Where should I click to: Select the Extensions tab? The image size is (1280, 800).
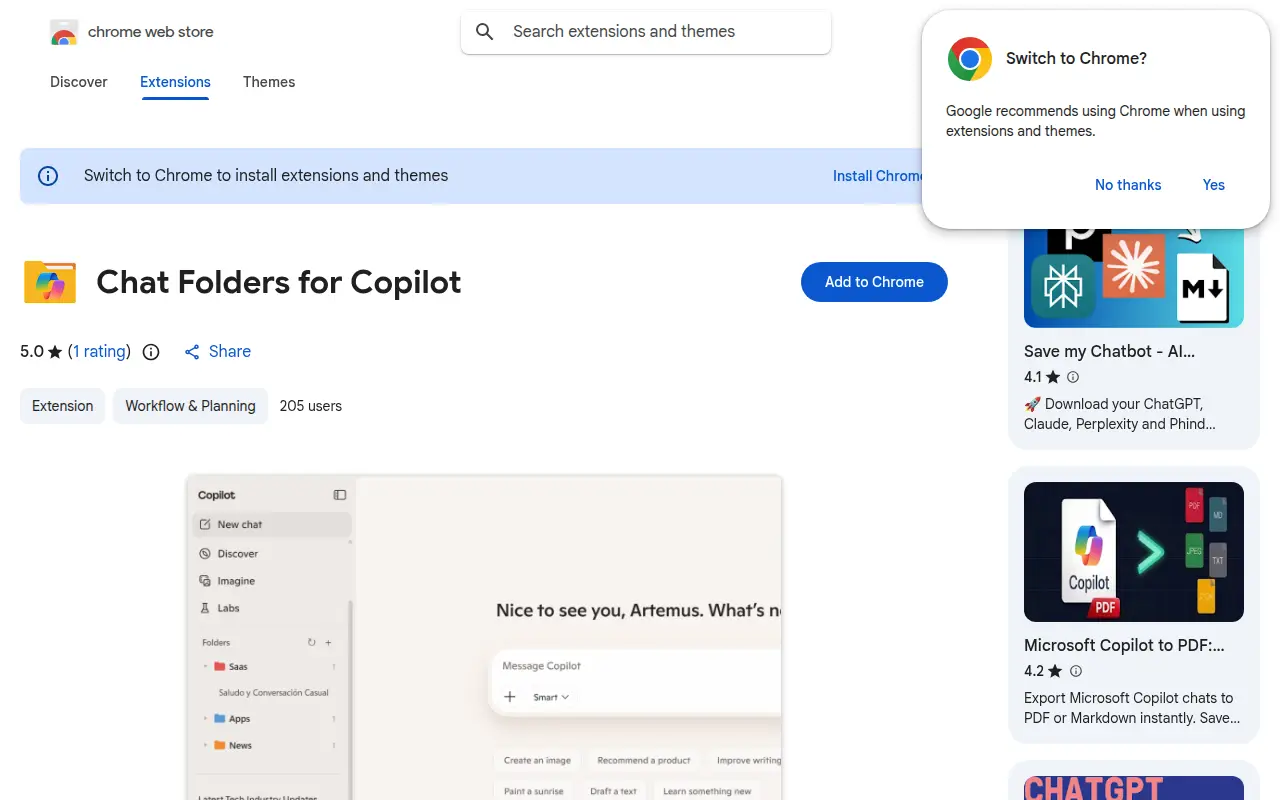[175, 82]
